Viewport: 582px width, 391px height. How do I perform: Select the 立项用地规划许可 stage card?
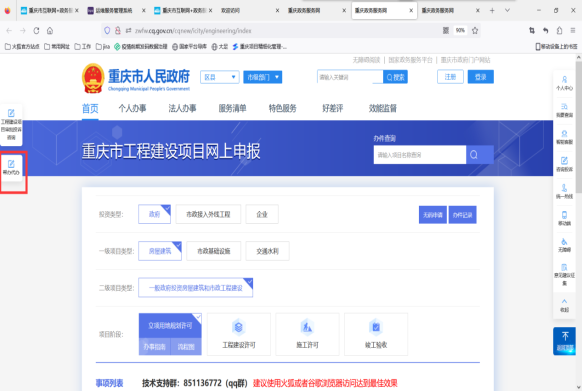[170, 326]
